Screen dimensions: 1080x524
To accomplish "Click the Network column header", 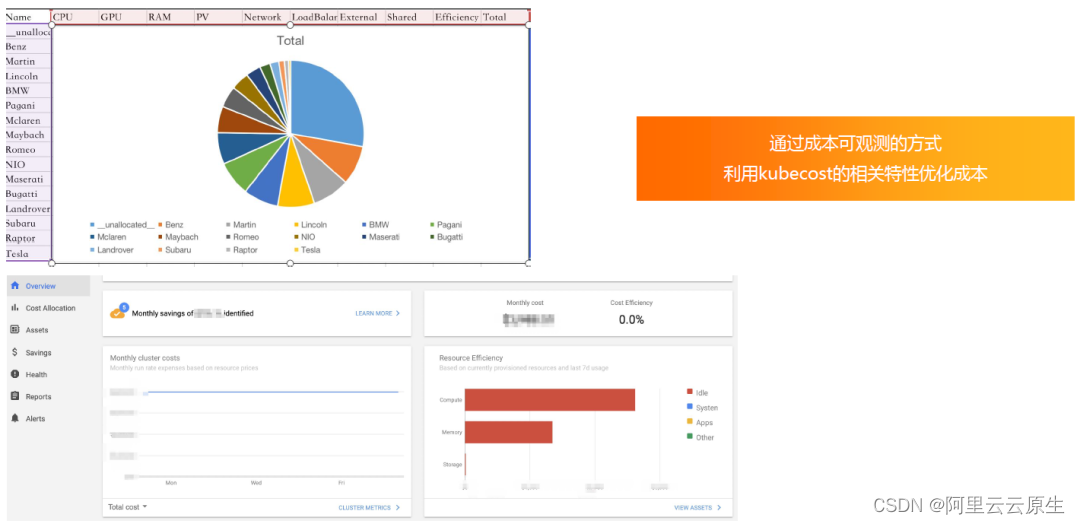I will (x=266, y=17).
